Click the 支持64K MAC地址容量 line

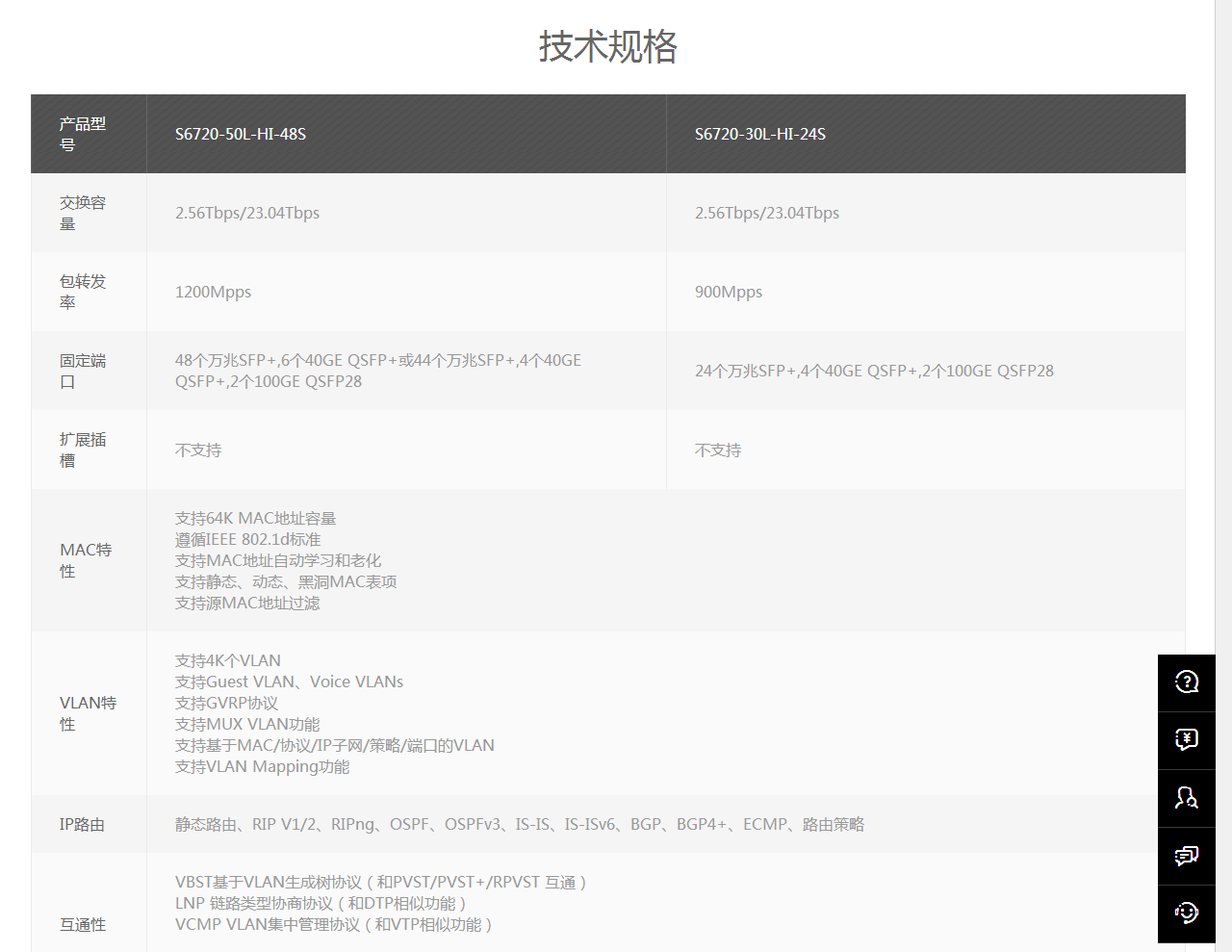256,518
